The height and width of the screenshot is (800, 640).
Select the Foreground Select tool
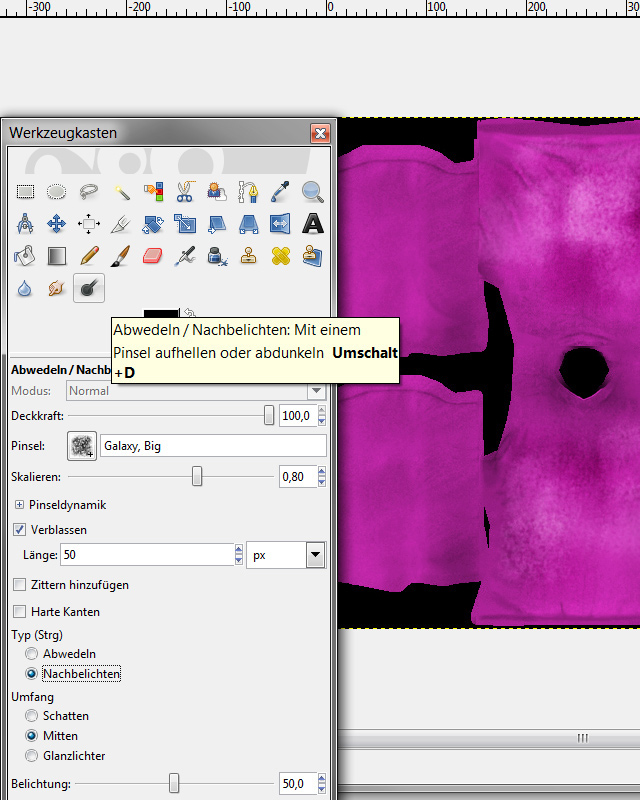(217, 192)
